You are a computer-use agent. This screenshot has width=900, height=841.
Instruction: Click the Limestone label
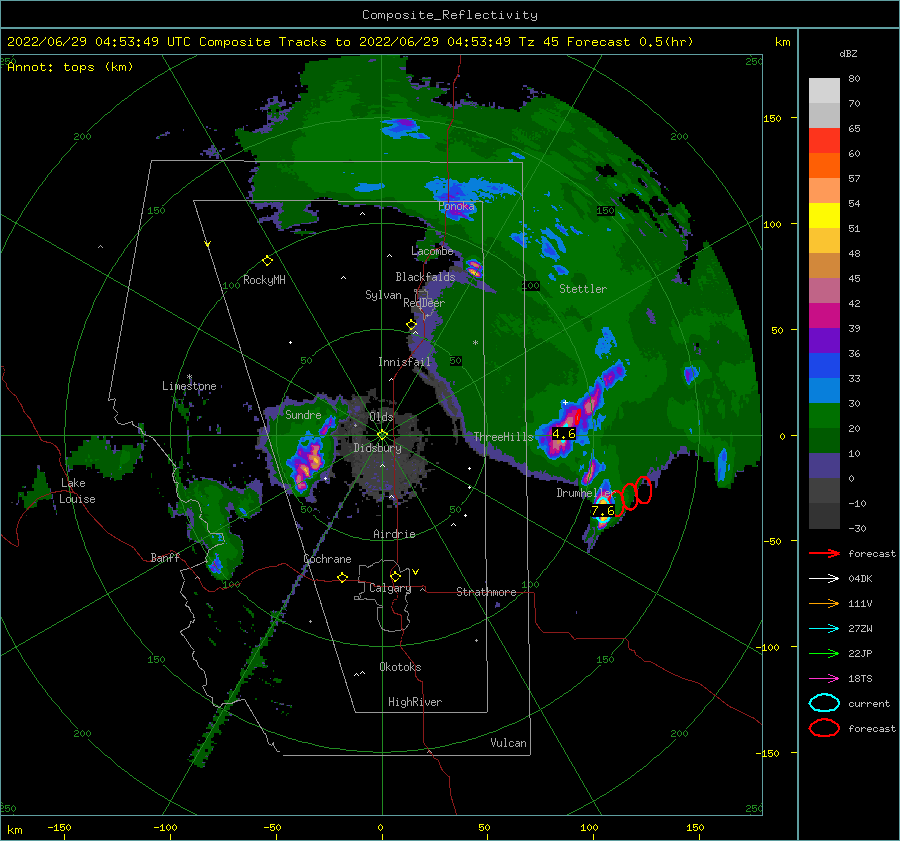[x=189, y=386]
